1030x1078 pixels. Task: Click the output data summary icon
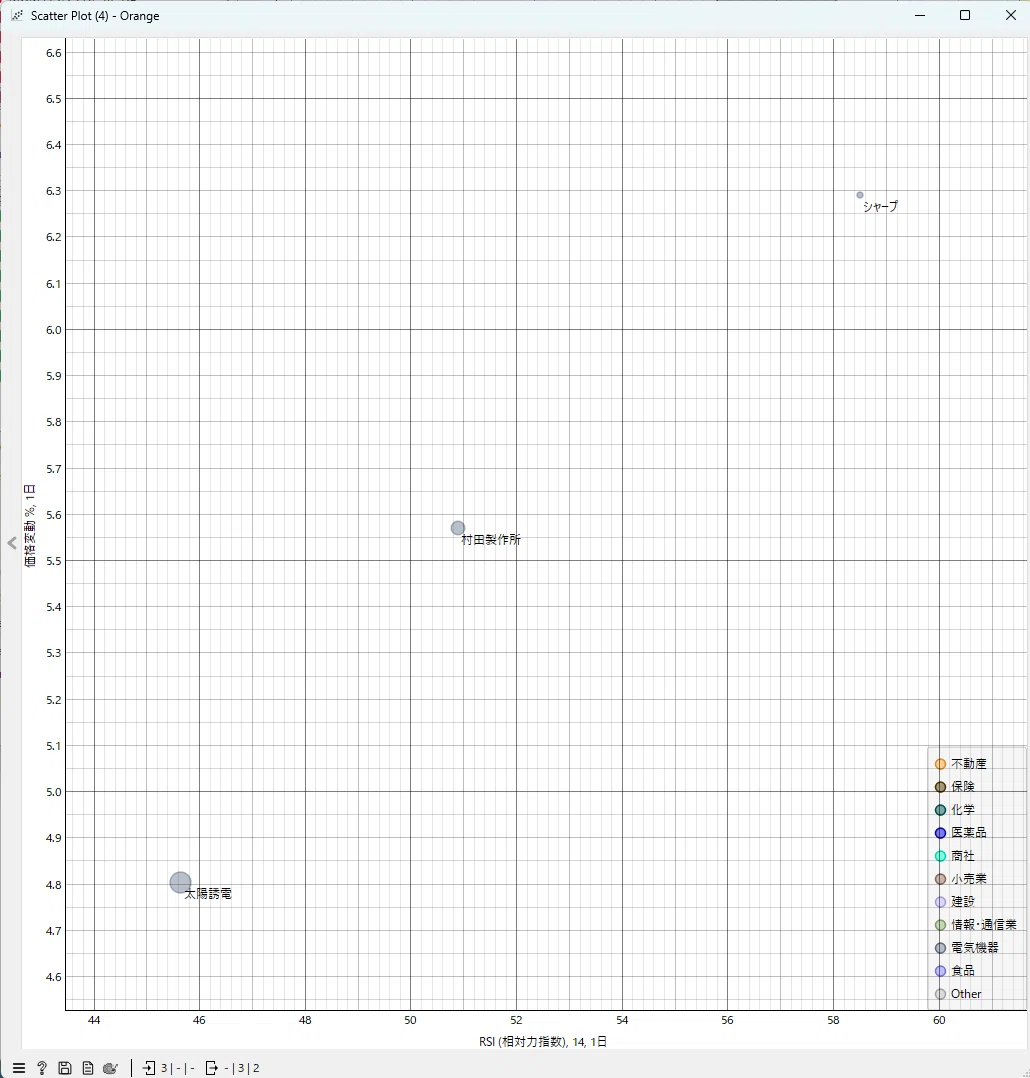pos(212,1068)
